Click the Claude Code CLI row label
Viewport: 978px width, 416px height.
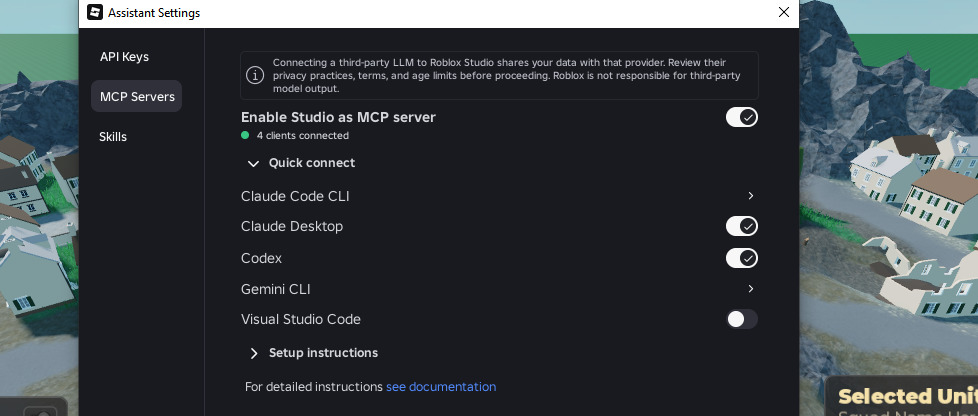(295, 196)
